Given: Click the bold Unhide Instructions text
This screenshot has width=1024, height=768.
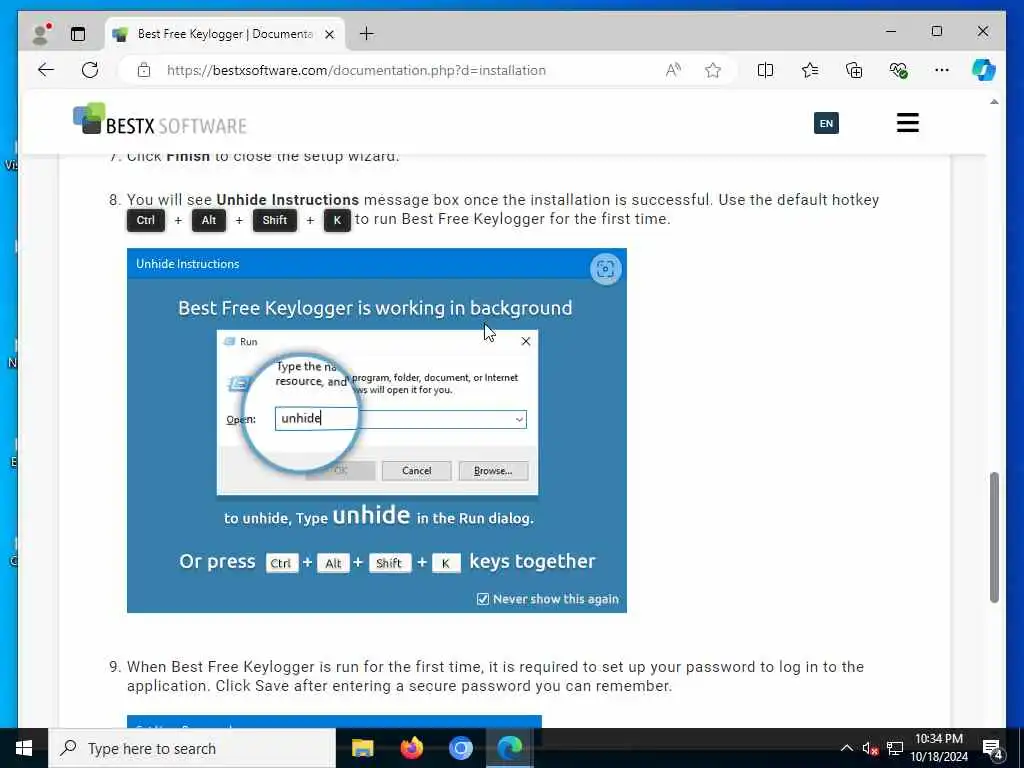Looking at the screenshot, I should (x=287, y=200).
